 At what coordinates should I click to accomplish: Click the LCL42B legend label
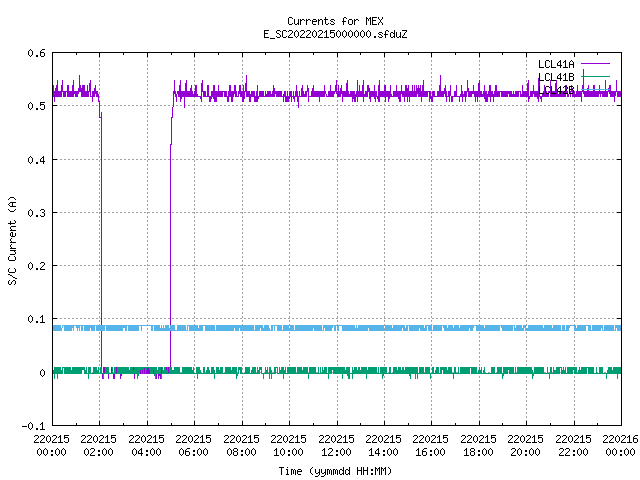[x=556, y=90]
